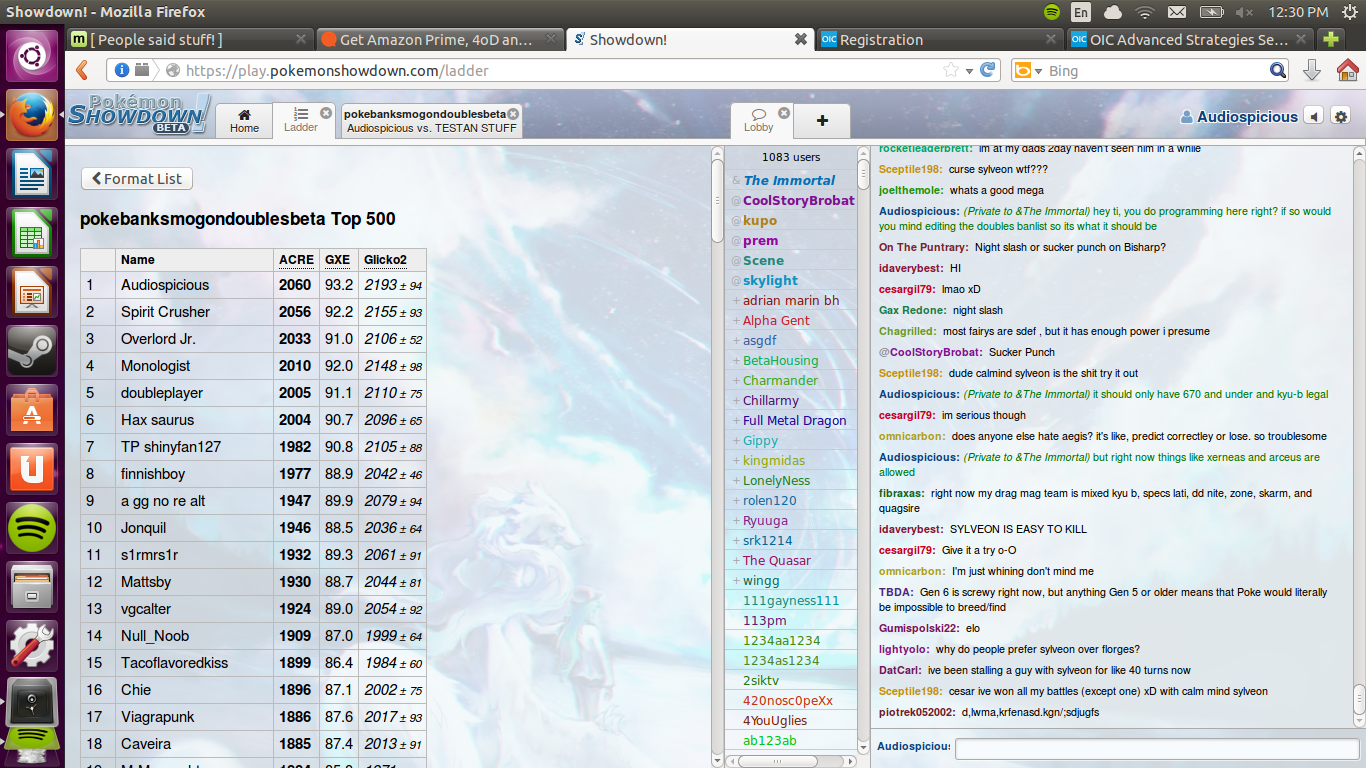
Task: Click Sceptile198's name in the chat
Action: [x=910, y=169]
